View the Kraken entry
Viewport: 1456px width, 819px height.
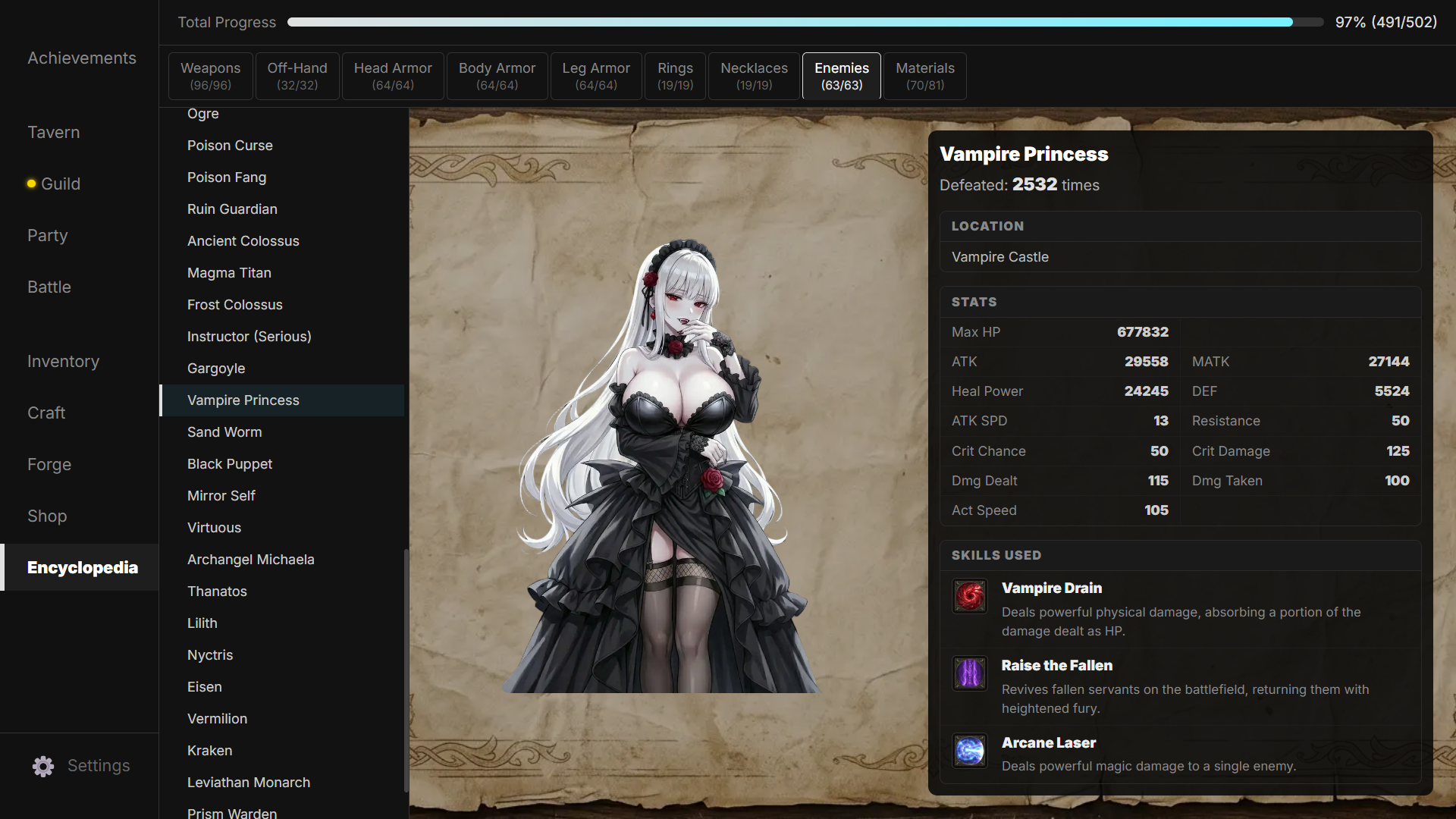[282, 751]
